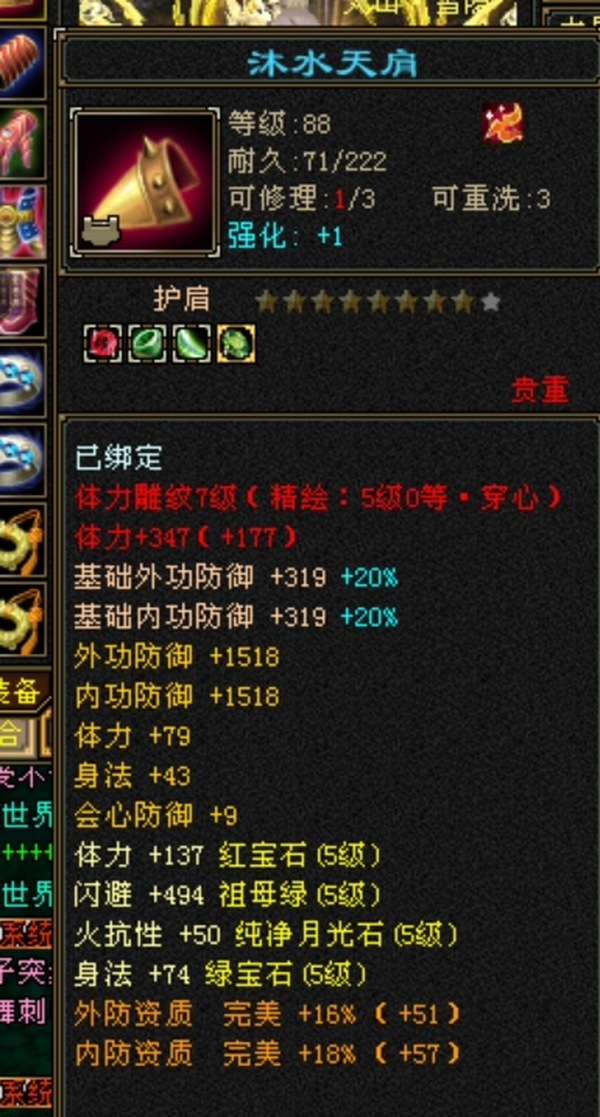This screenshot has height=1117, width=600.
Task: Select the moonstone gem in third socket
Action: click(x=192, y=344)
